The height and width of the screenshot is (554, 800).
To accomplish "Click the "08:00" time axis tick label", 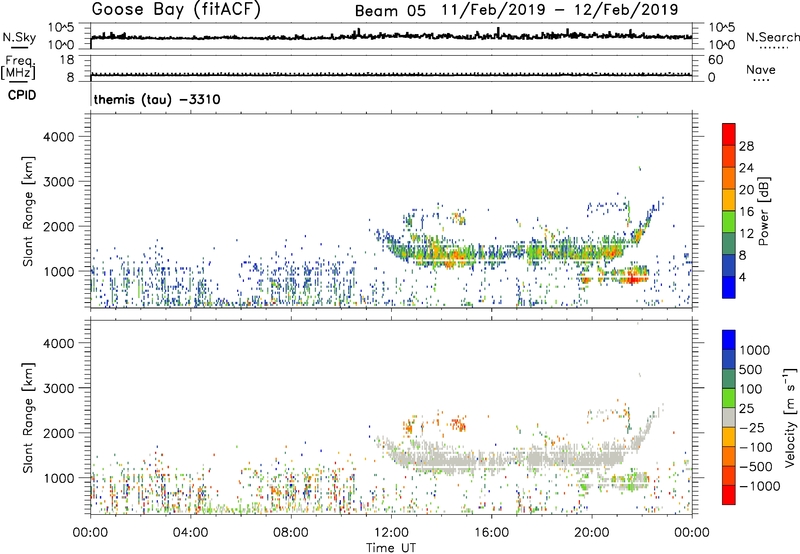I will tap(290, 533).
